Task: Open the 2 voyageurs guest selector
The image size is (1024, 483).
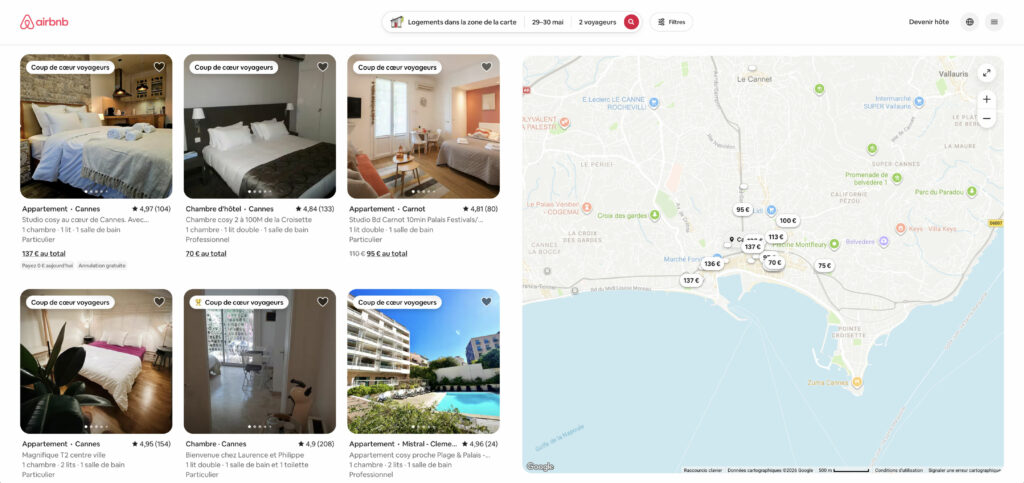Action: tap(597, 22)
